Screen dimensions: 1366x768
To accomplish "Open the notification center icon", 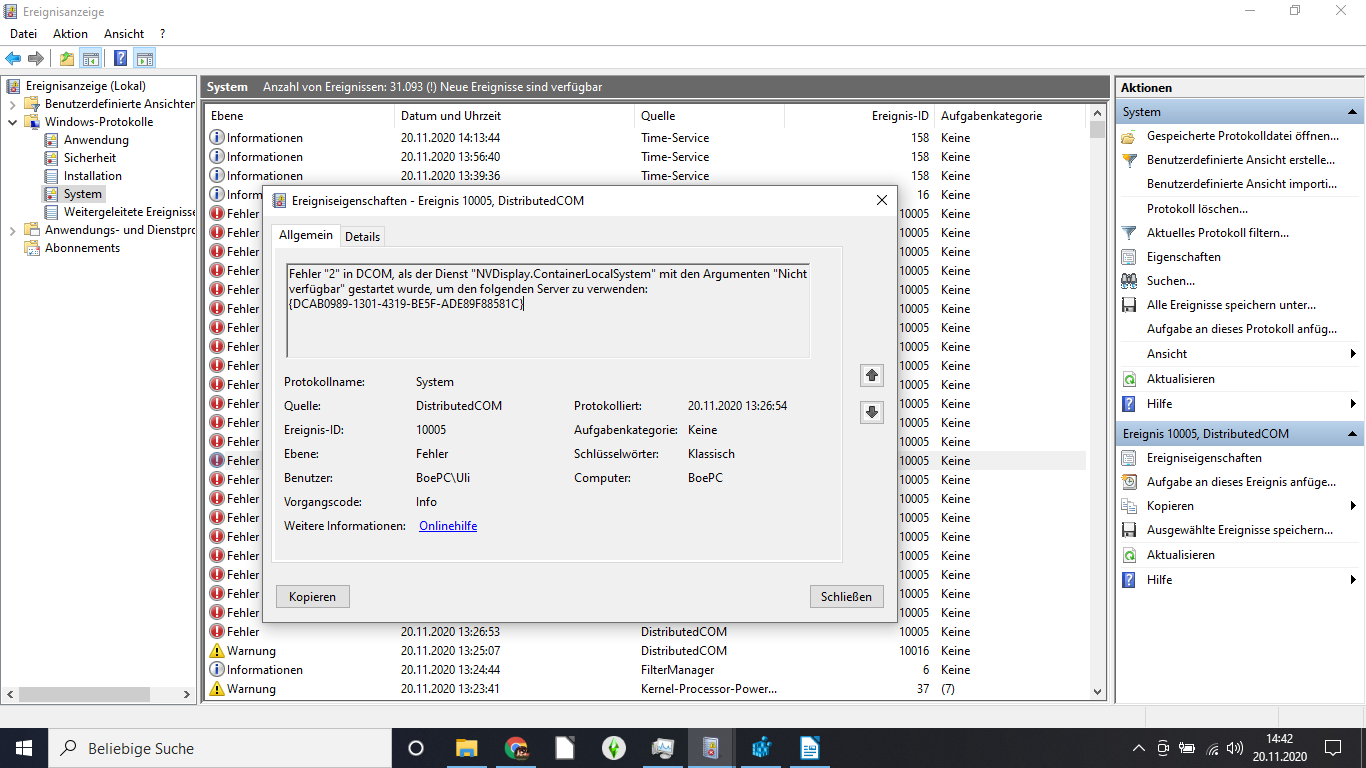I will coord(1333,748).
